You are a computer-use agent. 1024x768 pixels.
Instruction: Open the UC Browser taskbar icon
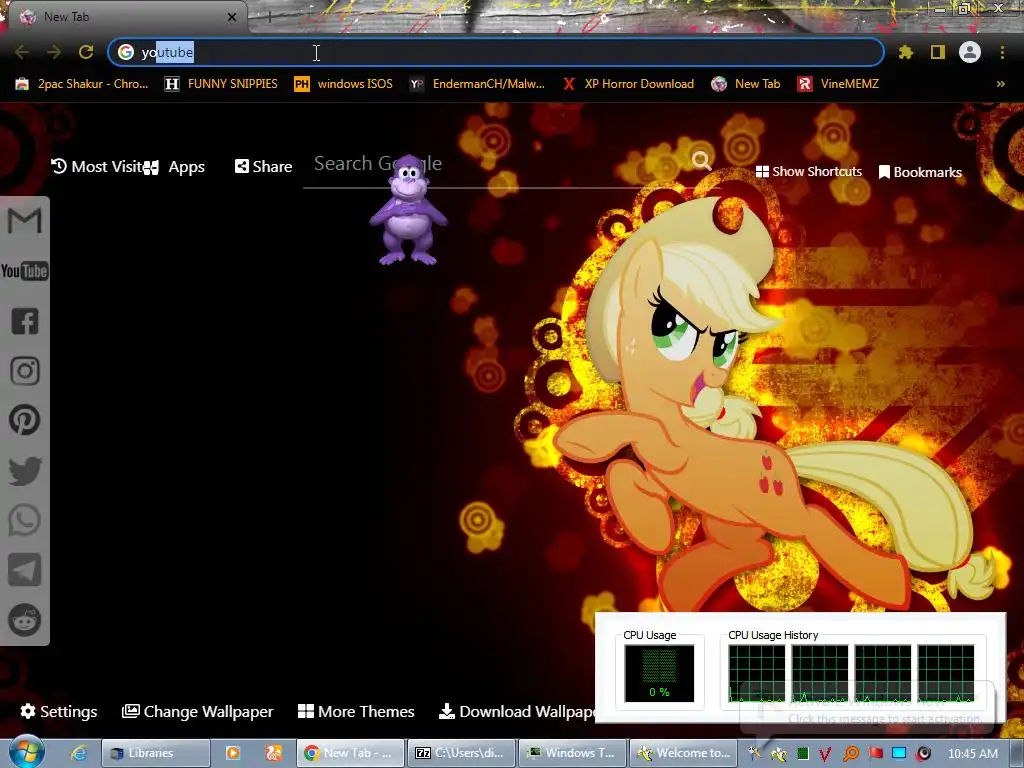pos(273,753)
